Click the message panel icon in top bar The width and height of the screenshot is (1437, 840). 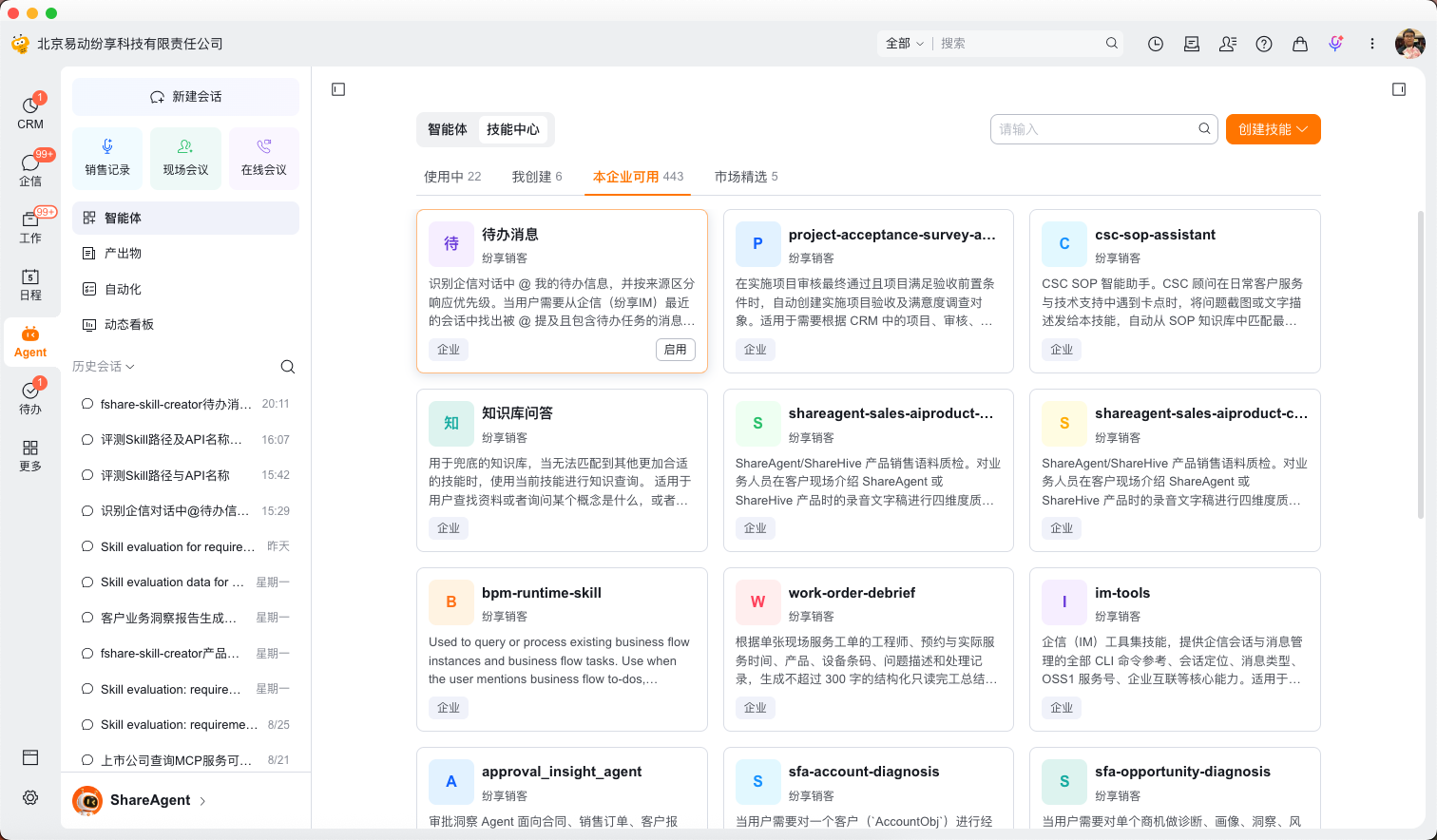click(x=1192, y=44)
